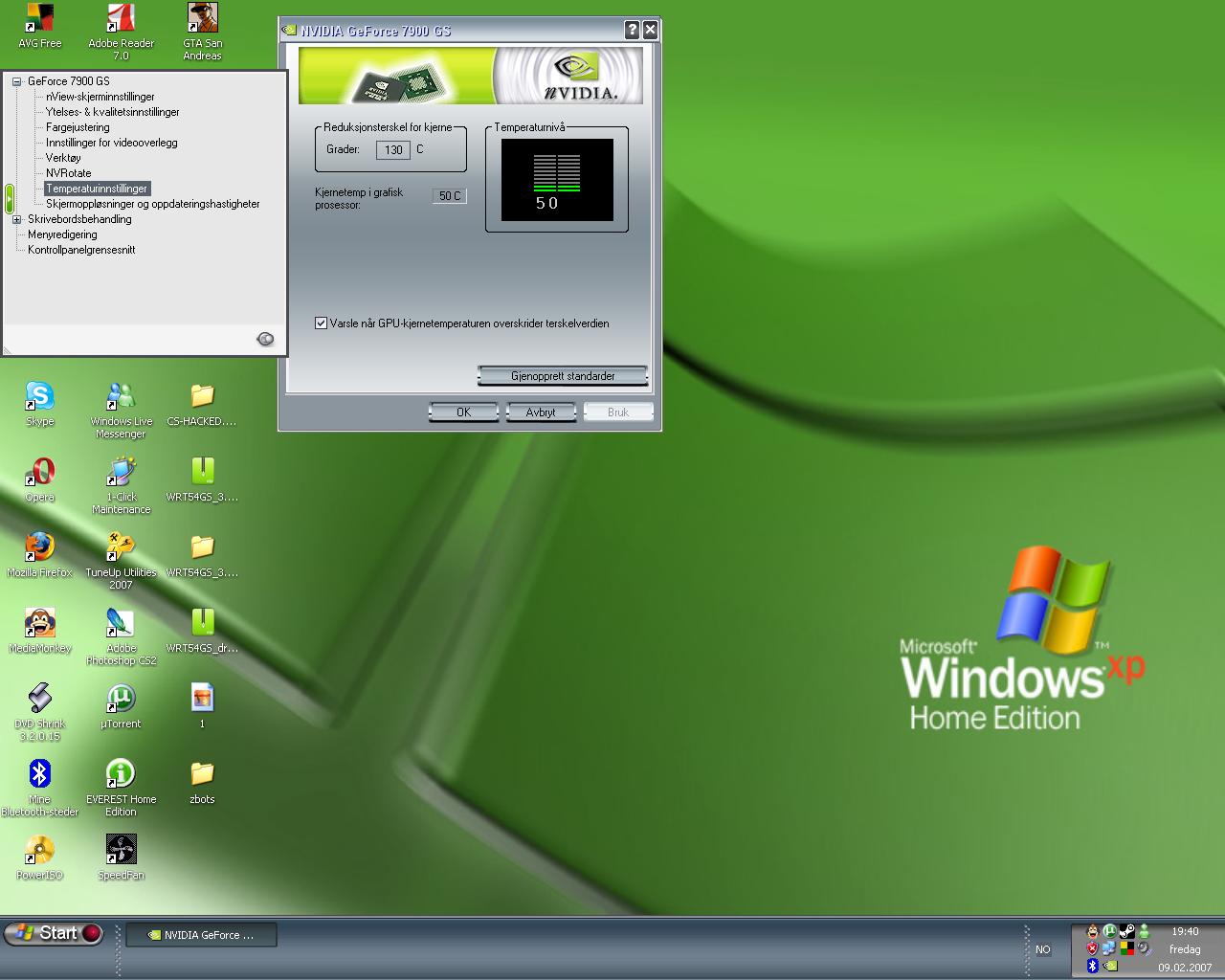Open the Fargejustering page
The width and height of the screenshot is (1225, 980).
[78, 127]
